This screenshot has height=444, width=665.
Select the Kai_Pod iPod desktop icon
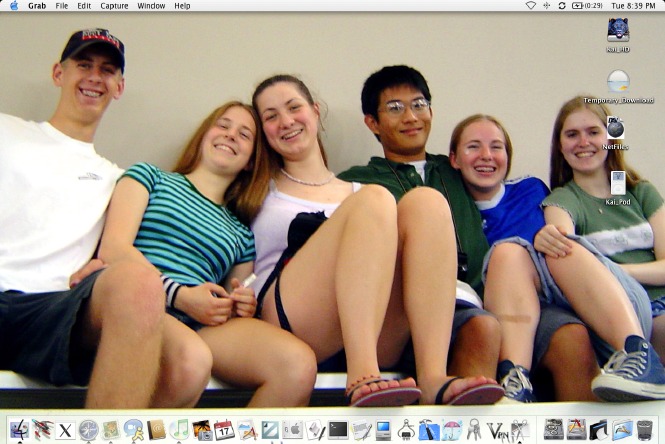click(x=618, y=188)
